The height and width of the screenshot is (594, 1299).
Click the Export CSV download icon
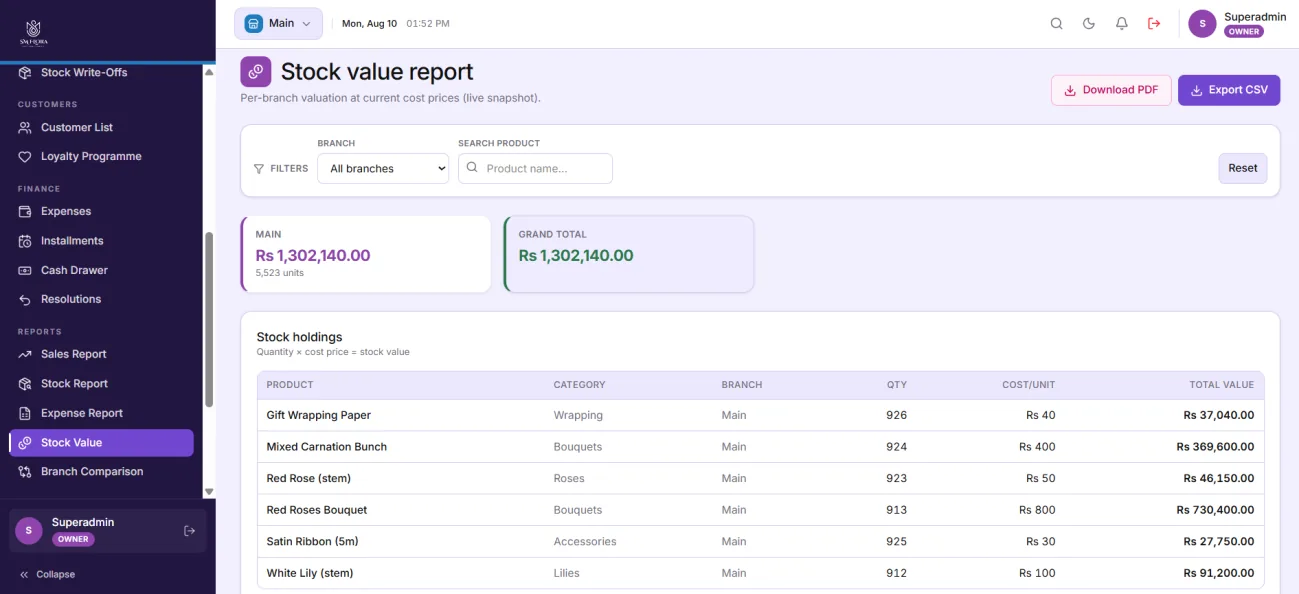1196,90
